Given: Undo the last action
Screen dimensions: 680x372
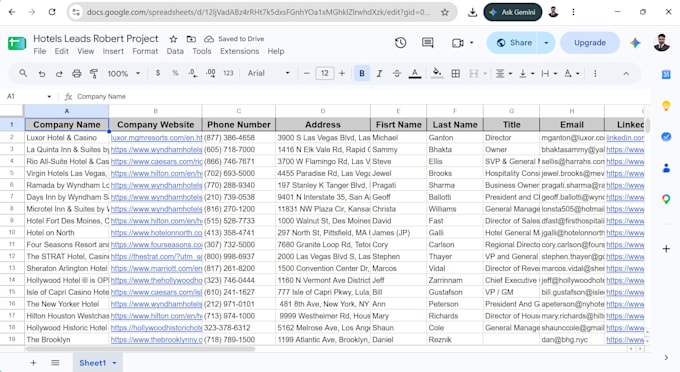Looking at the screenshot, I should click(x=42, y=74).
